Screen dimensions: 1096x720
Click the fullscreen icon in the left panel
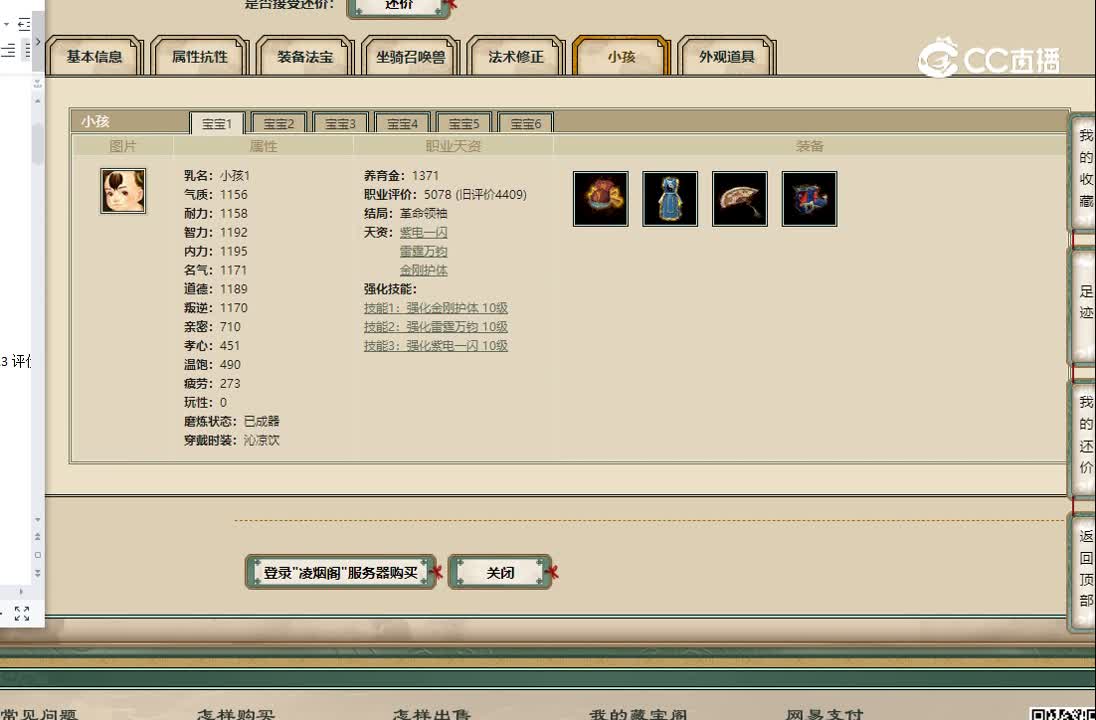pos(22,614)
